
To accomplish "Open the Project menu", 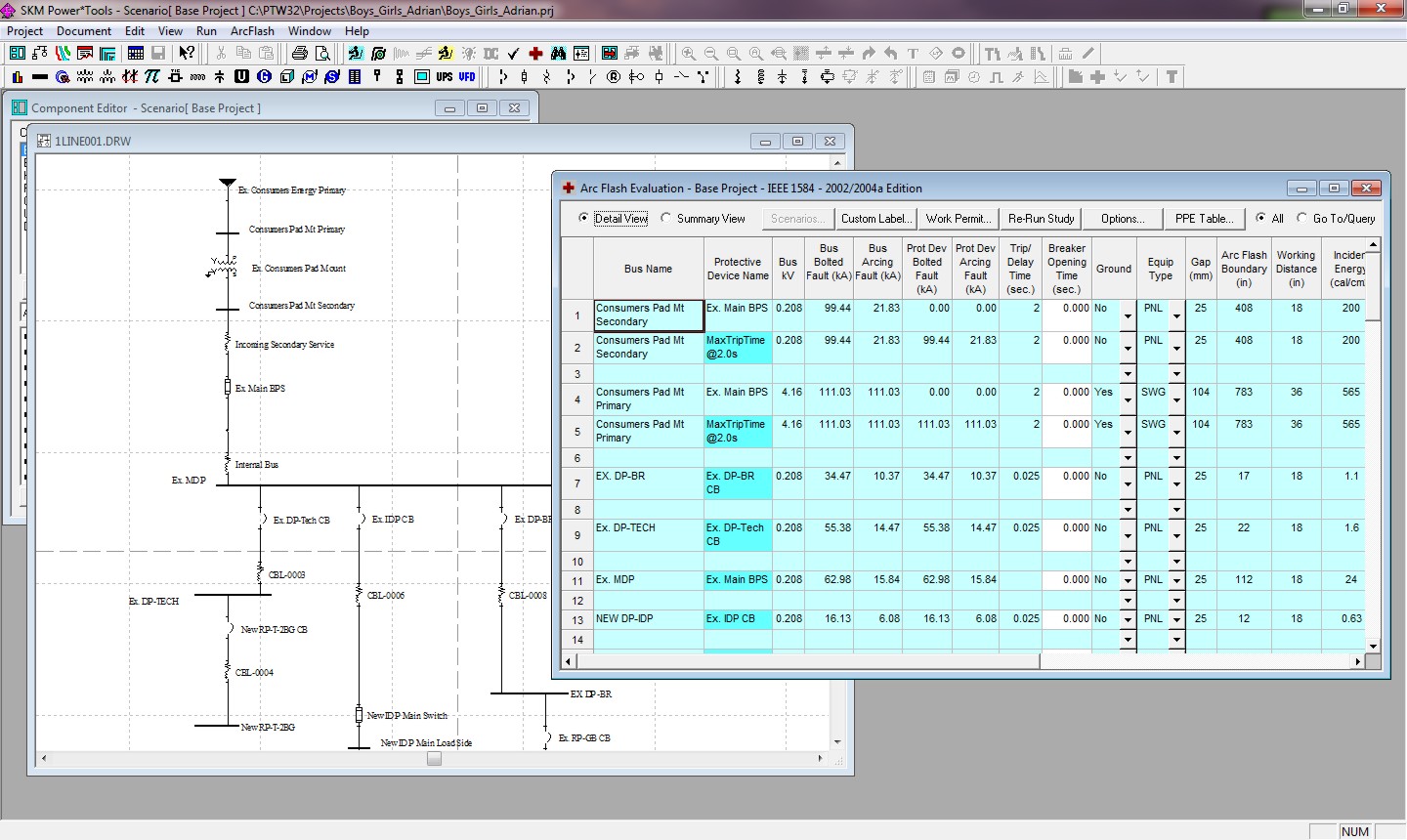I will click(x=25, y=31).
